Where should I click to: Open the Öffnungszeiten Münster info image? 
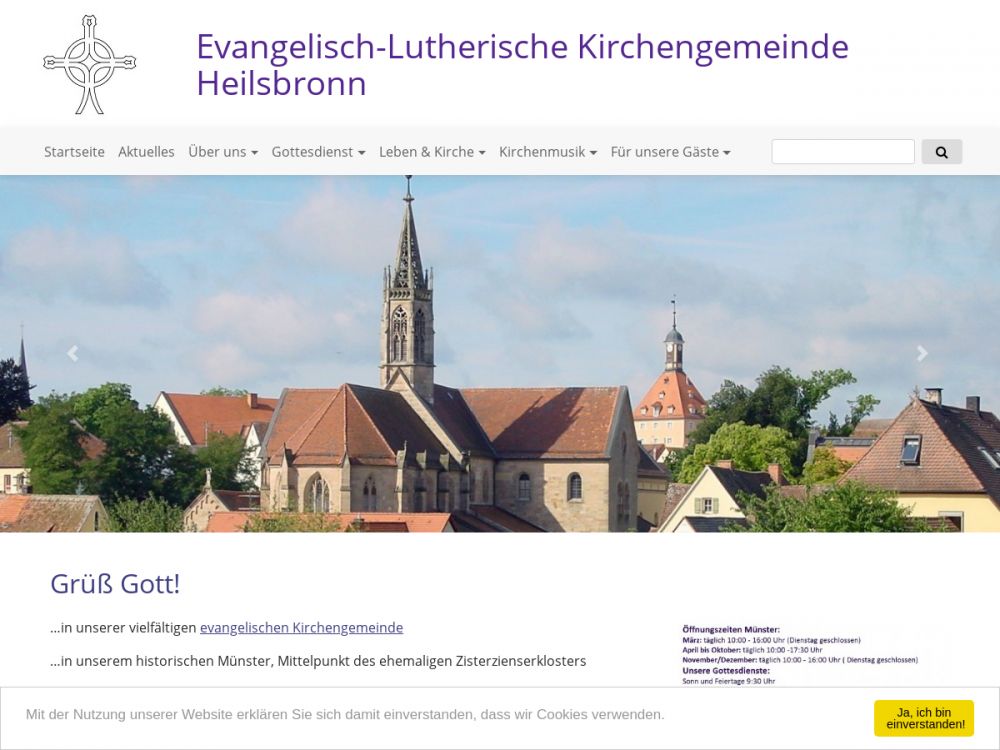click(x=800, y=654)
